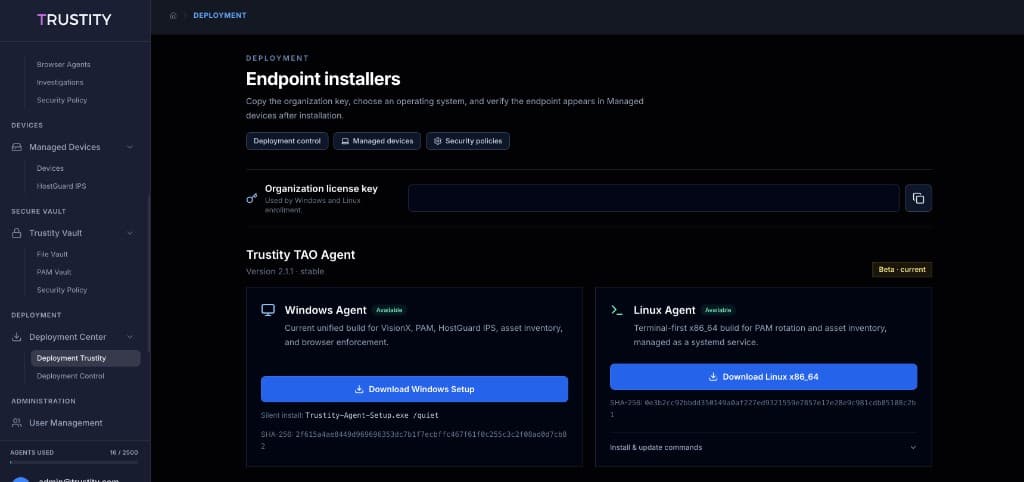Click the 16 / 2500 agents count

tap(124, 453)
